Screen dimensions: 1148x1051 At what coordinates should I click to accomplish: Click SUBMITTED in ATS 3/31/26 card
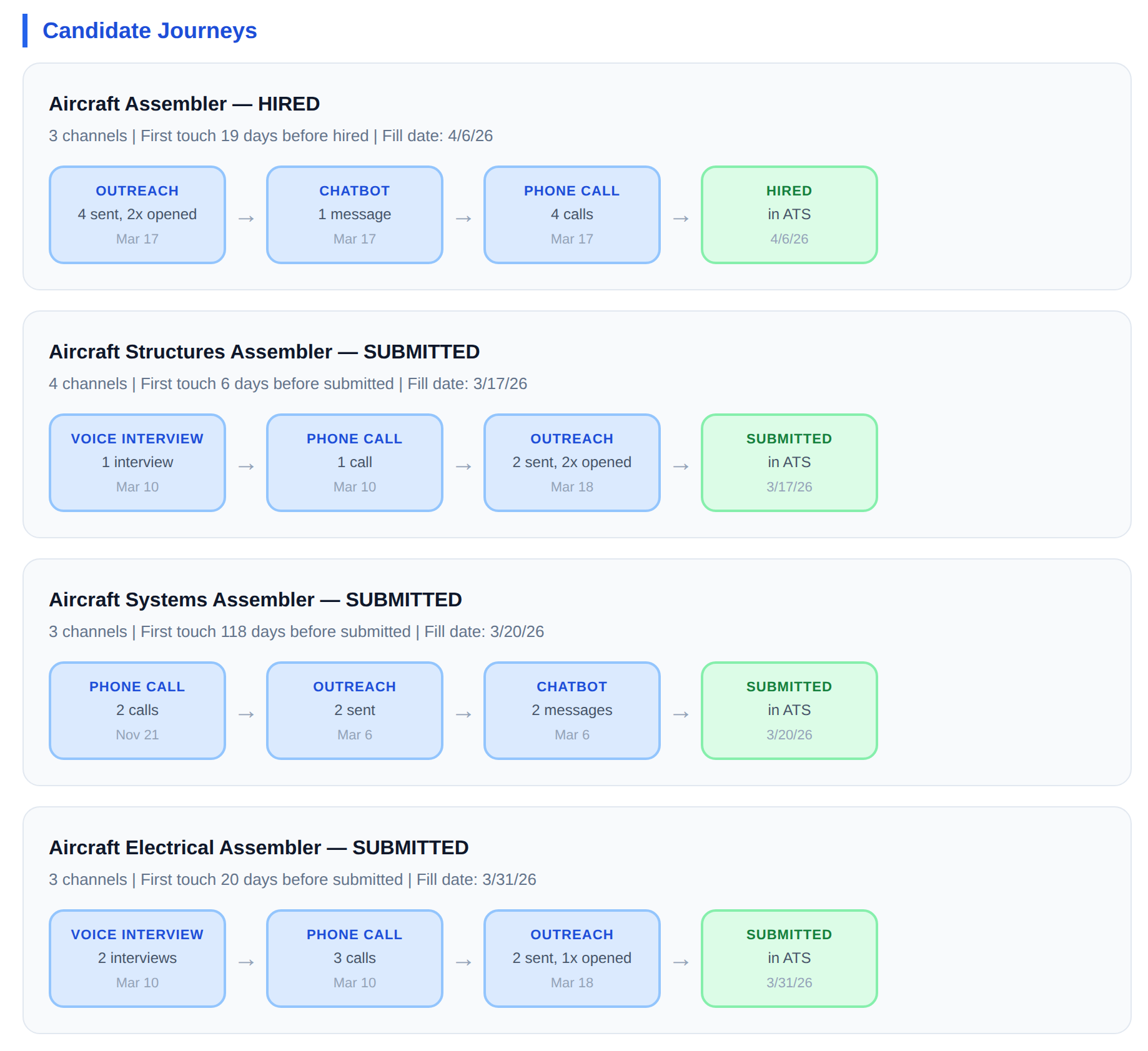pyautogui.click(x=789, y=959)
